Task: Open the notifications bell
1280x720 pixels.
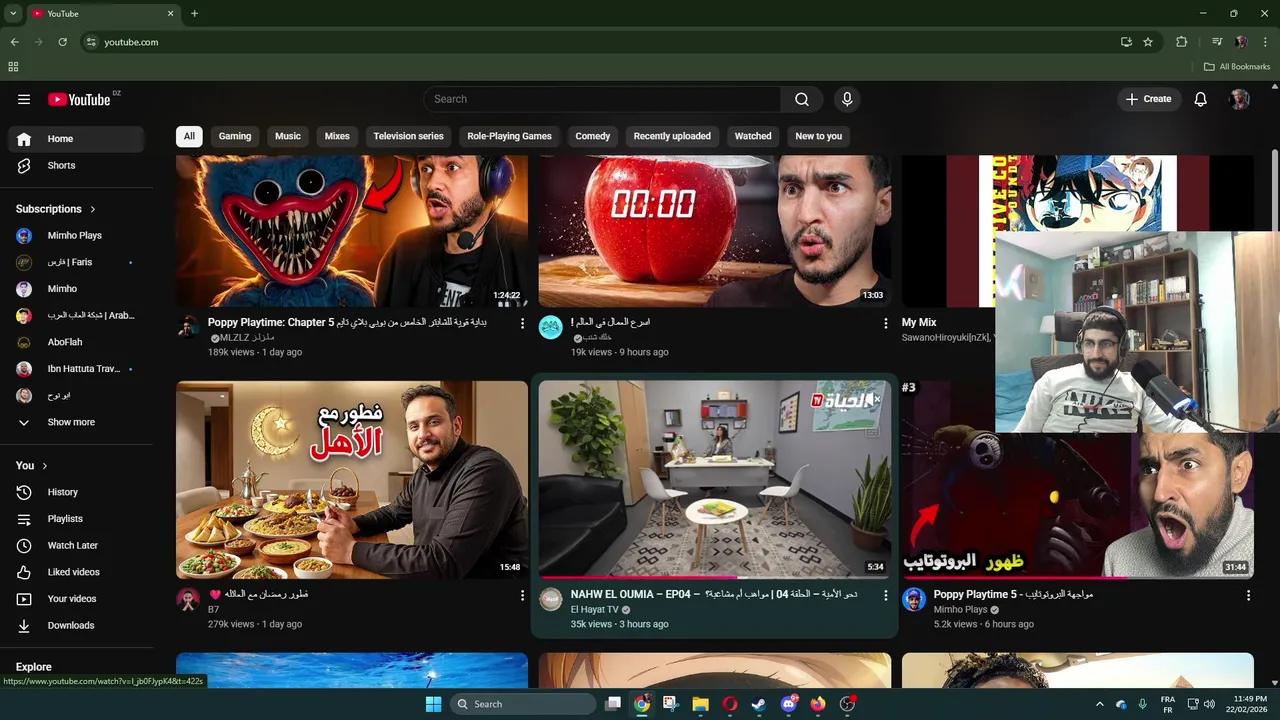Action: [1201, 99]
